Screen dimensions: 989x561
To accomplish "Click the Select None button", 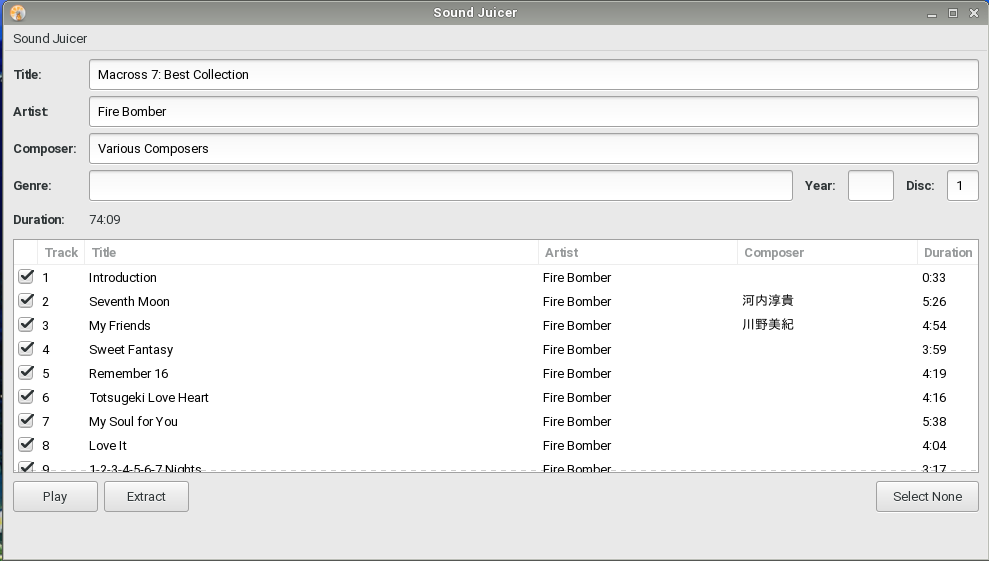I will tap(927, 497).
